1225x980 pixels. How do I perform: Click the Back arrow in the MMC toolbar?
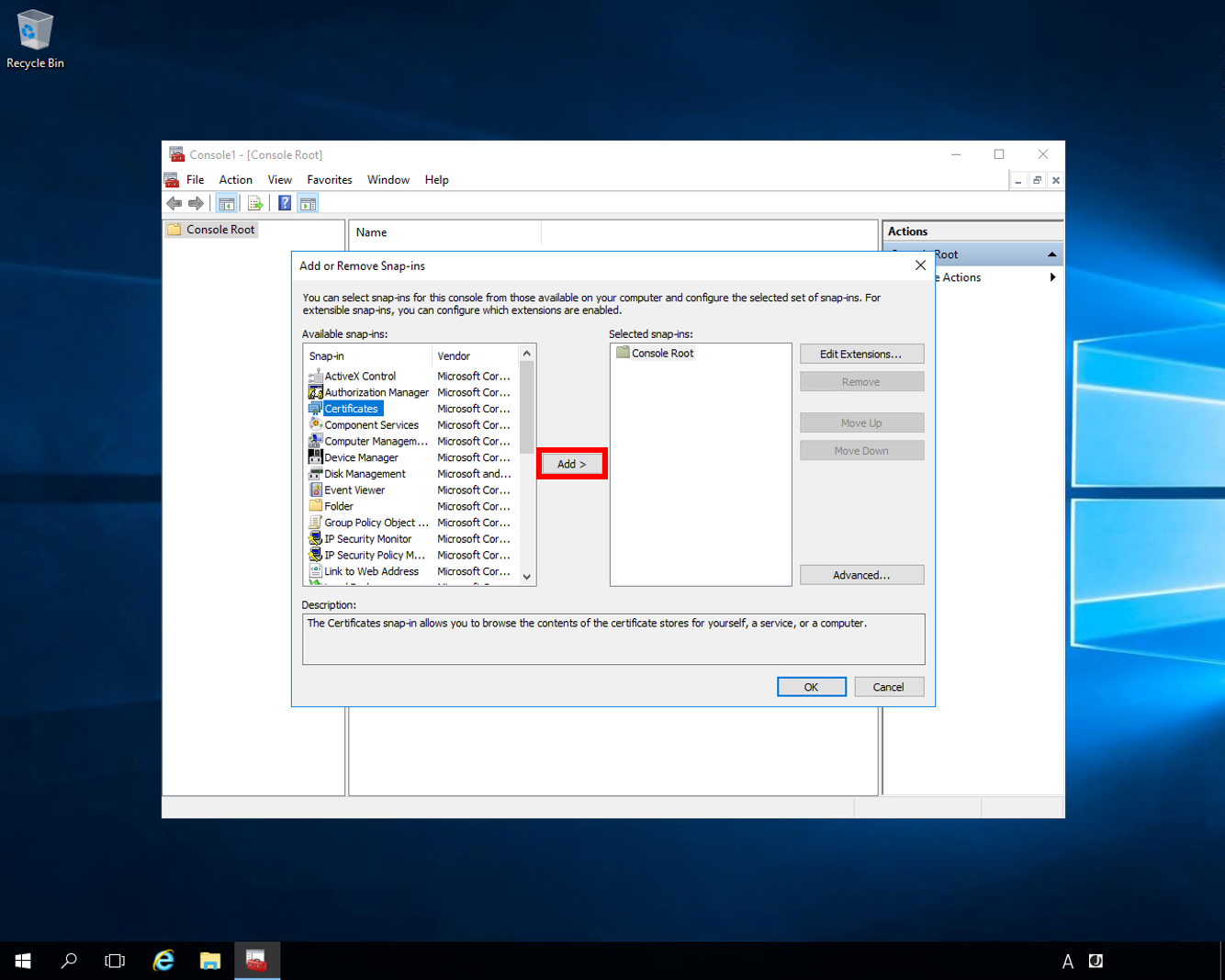click(174, 204)
